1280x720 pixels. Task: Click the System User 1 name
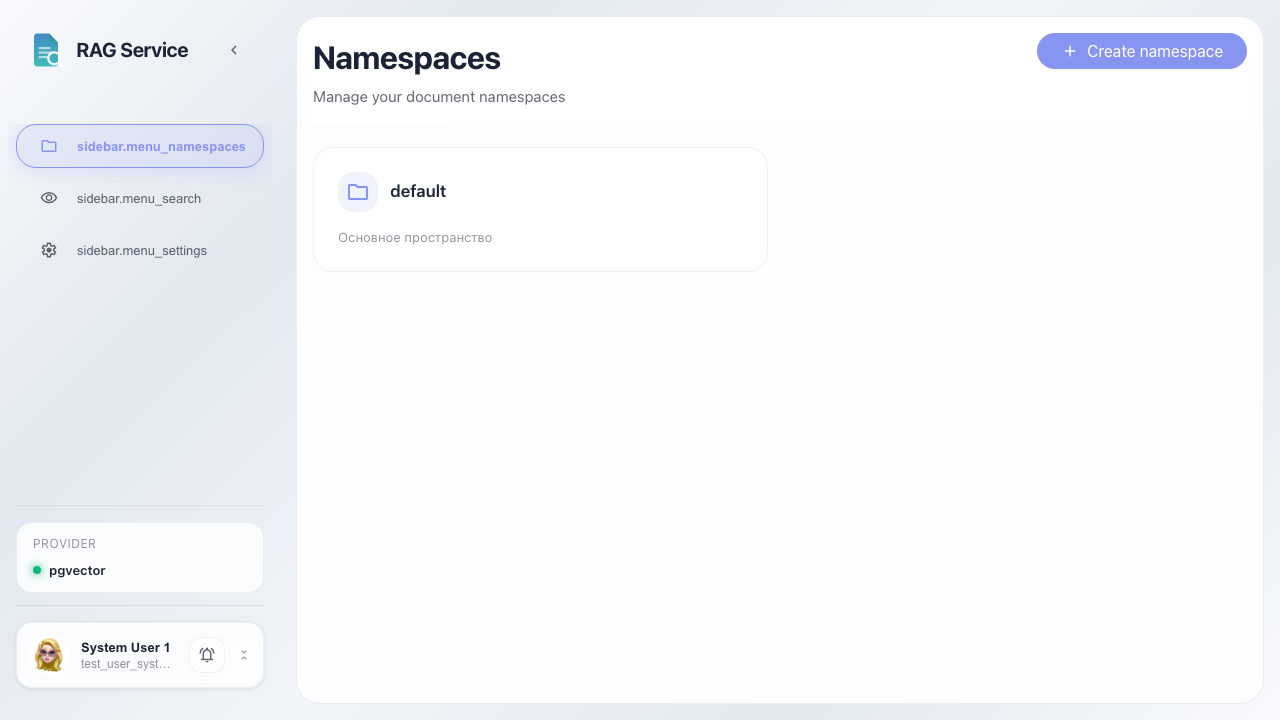point(126,647)
